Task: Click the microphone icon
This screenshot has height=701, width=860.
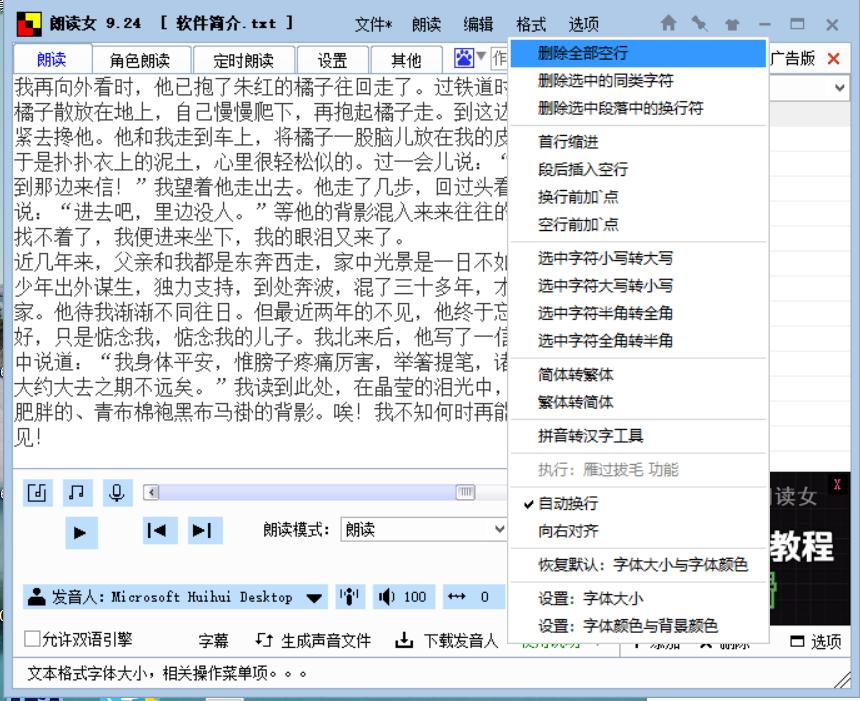Action: point(117,492)
